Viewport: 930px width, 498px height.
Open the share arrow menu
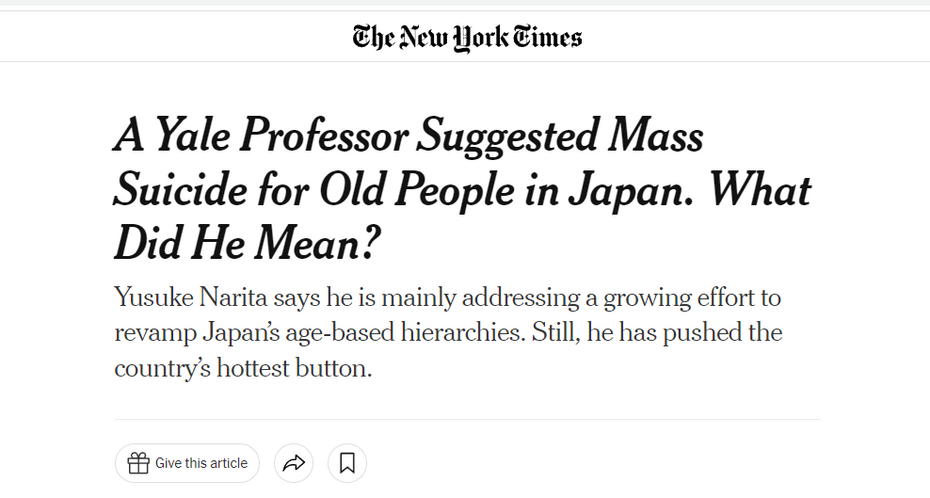pos(293,463)
